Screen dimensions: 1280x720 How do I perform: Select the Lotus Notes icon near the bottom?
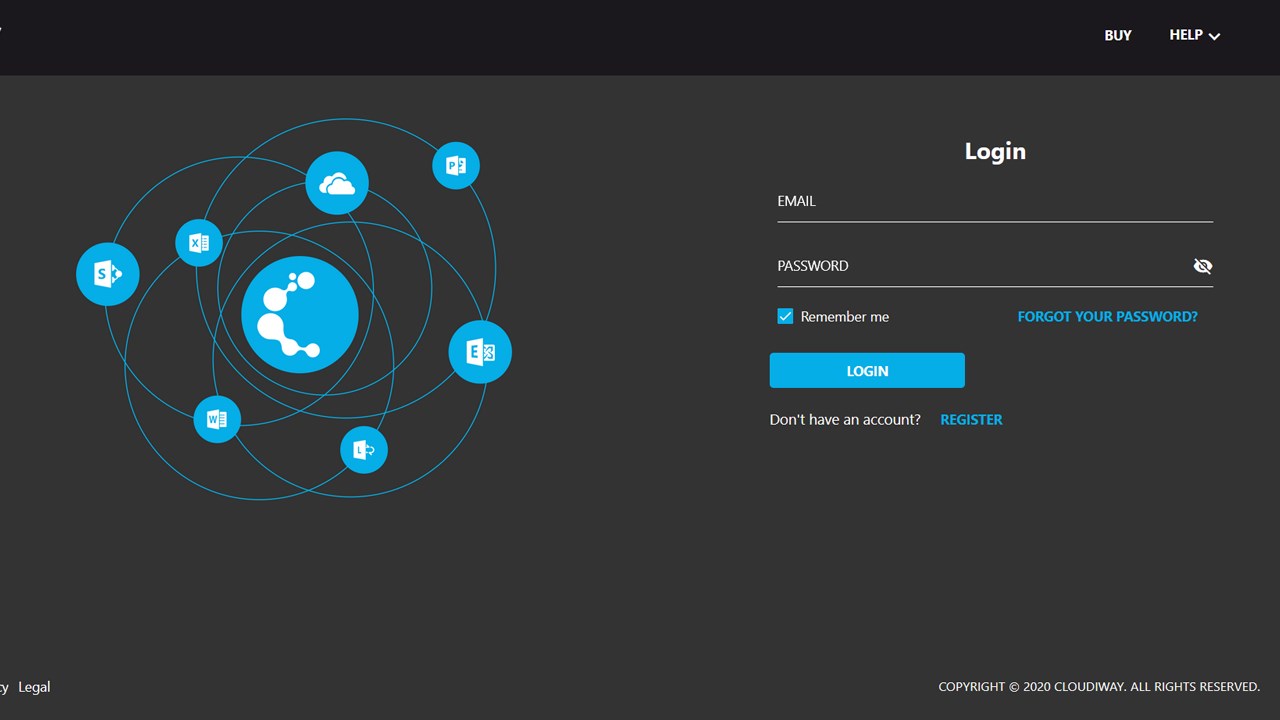coord(363,449)
